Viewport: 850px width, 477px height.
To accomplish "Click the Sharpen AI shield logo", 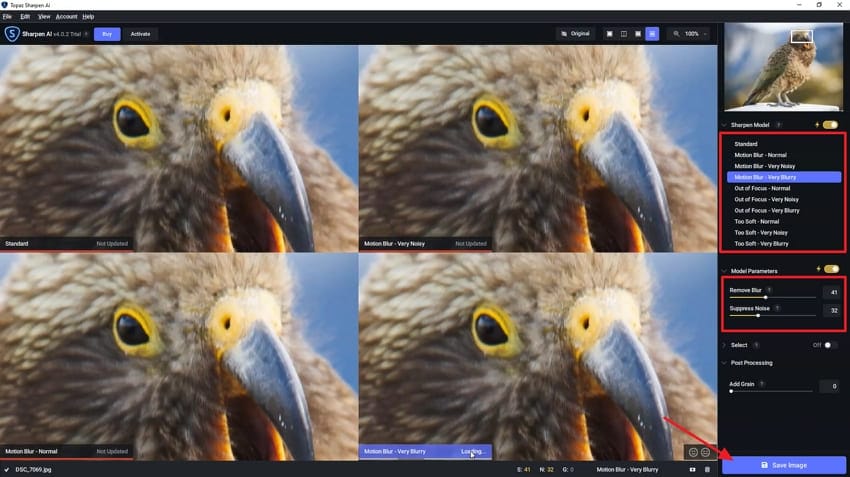I will click(12, 34).
